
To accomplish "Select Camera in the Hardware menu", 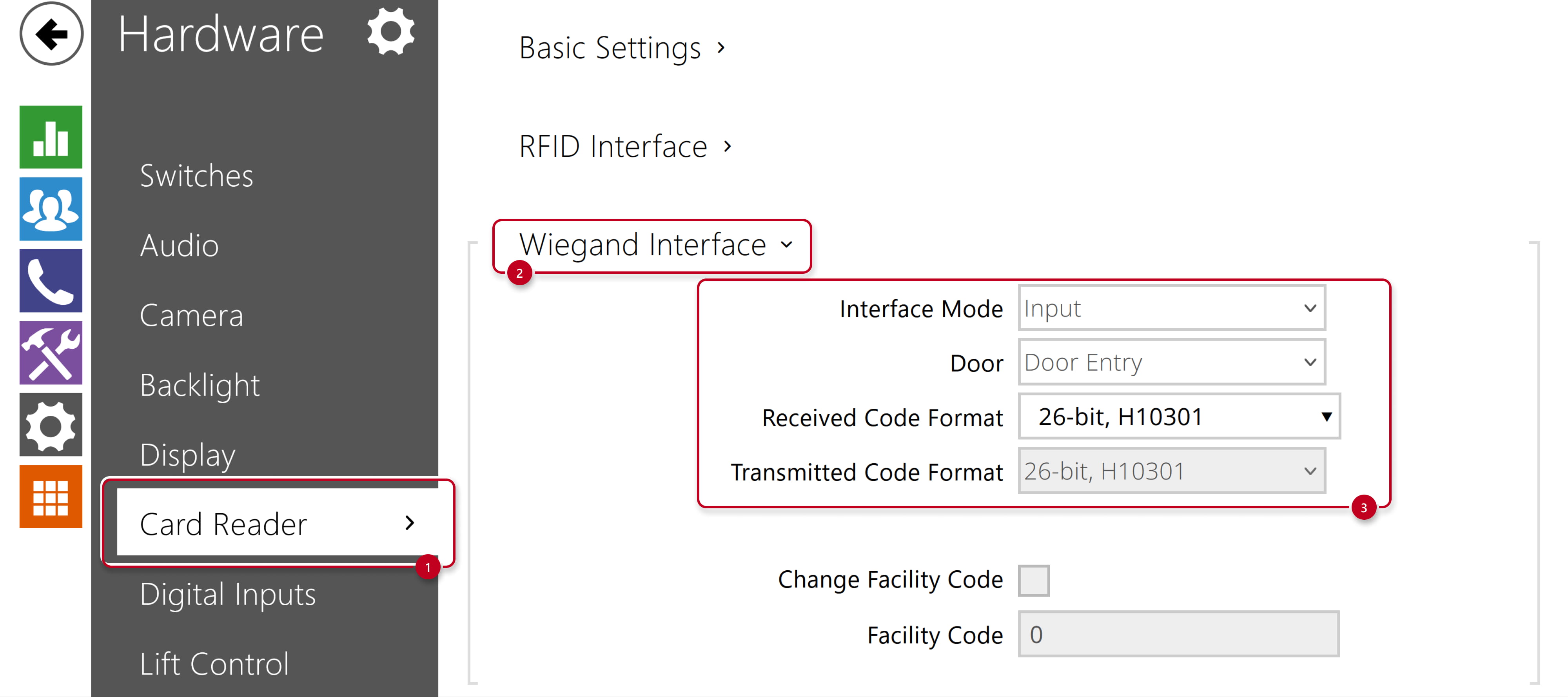I will 191,315.
